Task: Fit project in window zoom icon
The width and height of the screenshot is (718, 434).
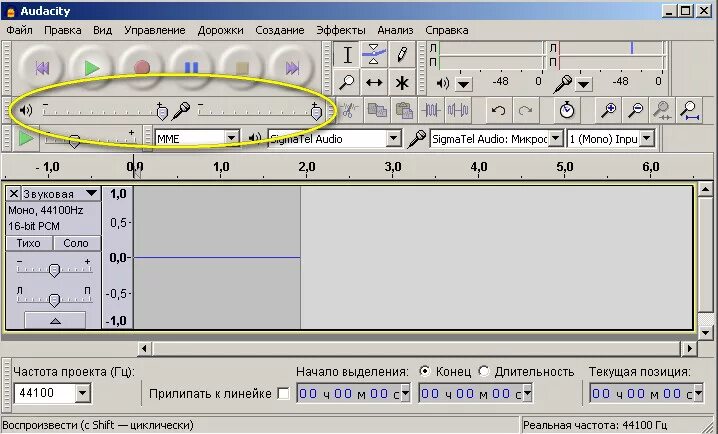Action: (x=689, y=110)
